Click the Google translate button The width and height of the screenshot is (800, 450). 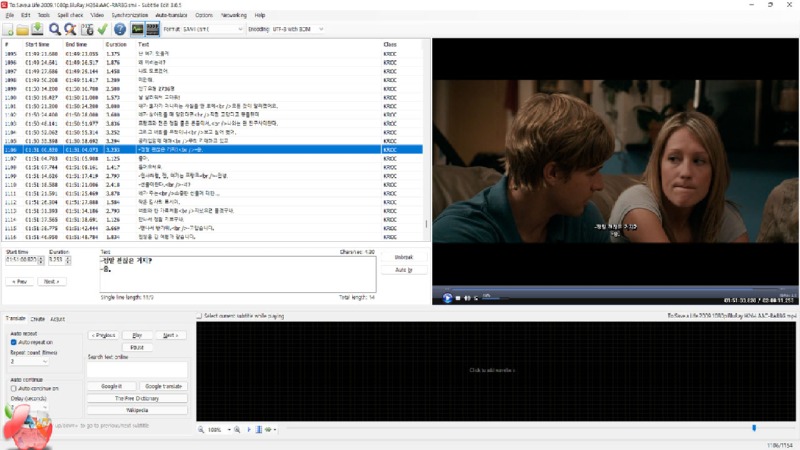point(163,386)
